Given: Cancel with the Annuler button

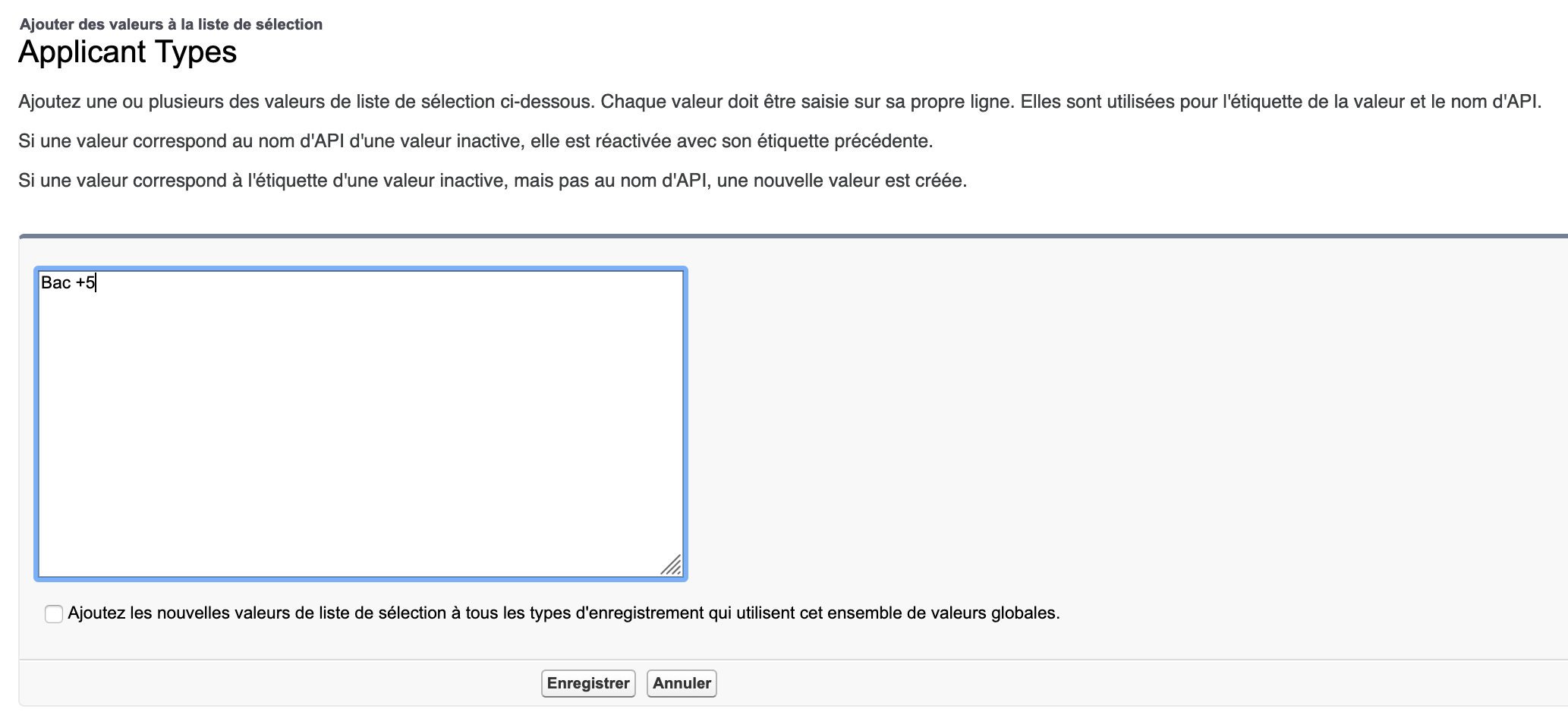Looking at the screenshot, I should pyautogui.click(x=682, y=683).
